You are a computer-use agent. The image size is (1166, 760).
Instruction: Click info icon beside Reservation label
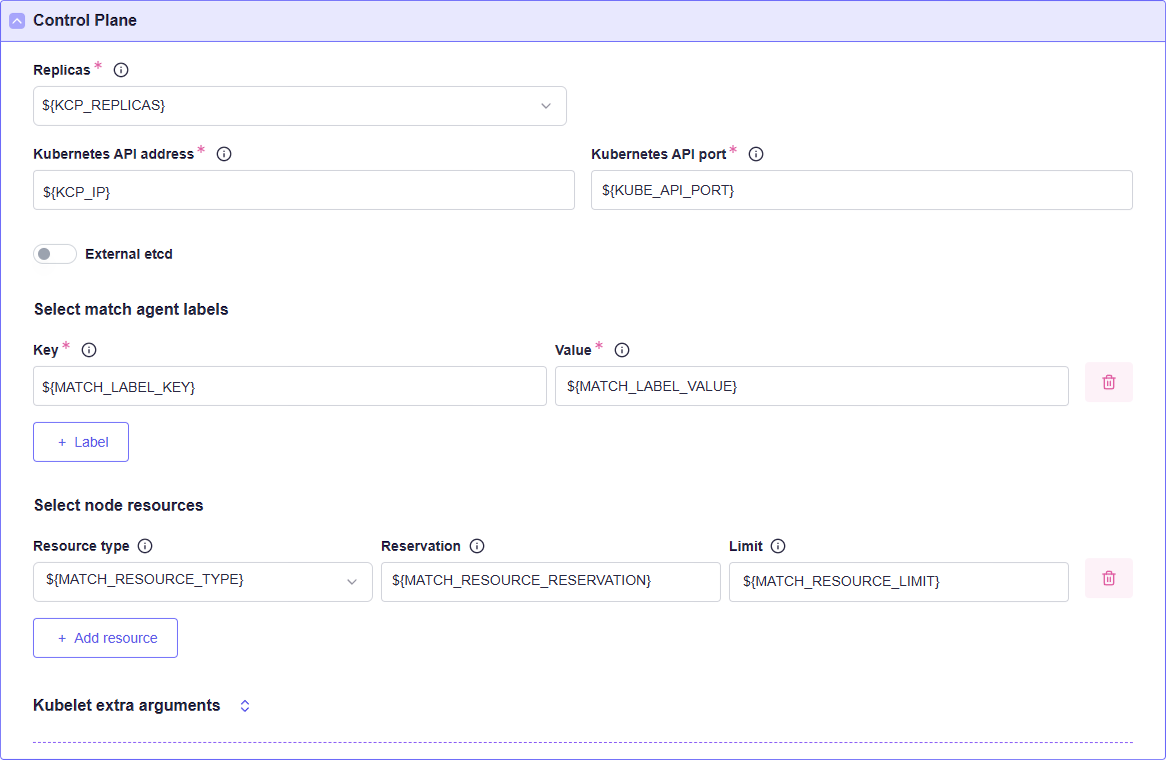tap(477, 546)
